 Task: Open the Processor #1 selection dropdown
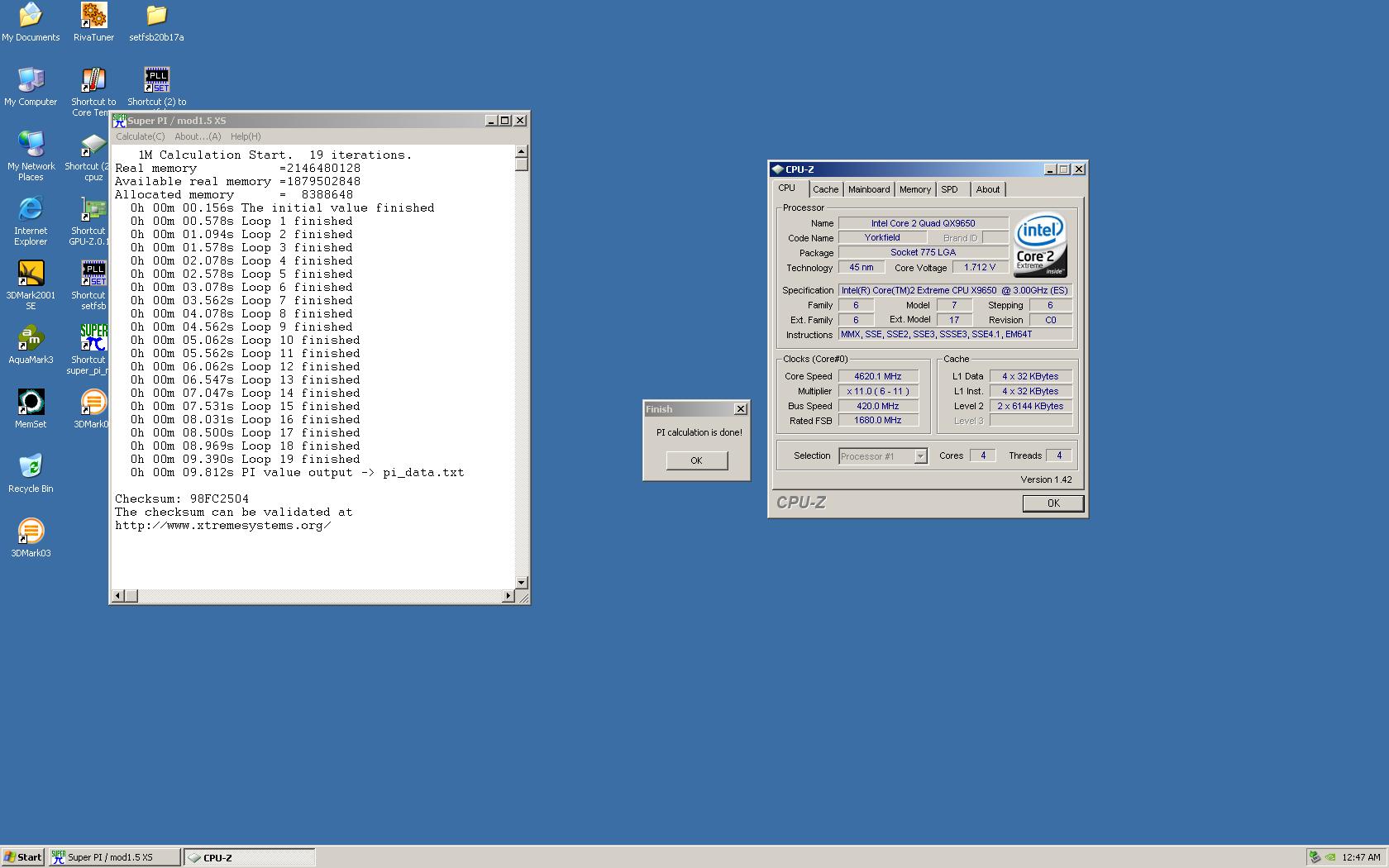pos(883,456)
